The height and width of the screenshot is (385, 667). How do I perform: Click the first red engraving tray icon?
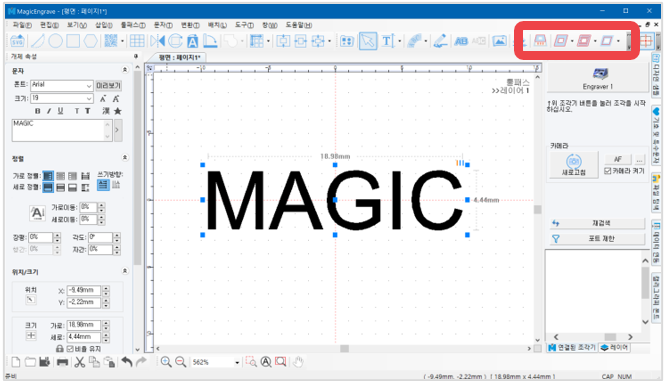[540, 41]
